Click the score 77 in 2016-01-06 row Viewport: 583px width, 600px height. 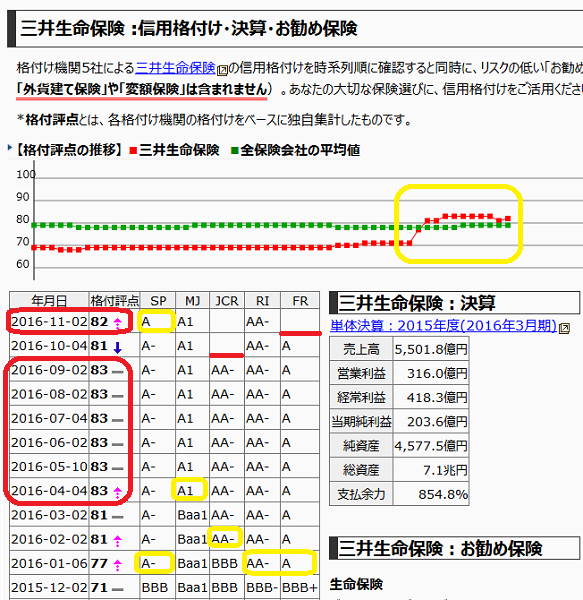[x=99, y=563]
